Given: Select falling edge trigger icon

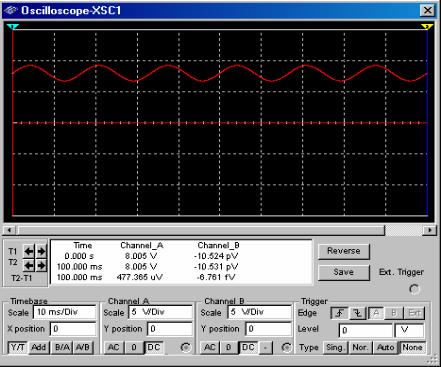Looking at the screenshot, I should [x=358, y=313].
